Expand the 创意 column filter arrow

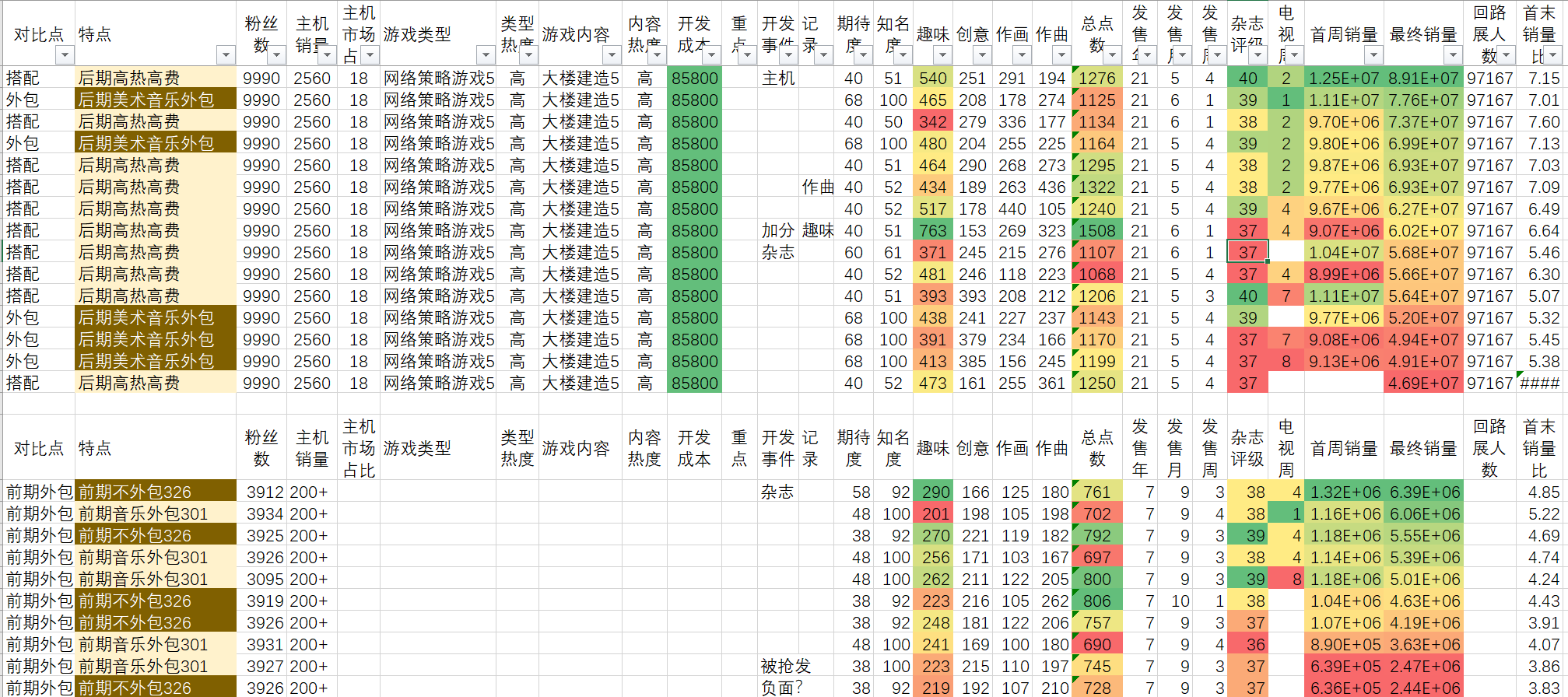[x=982, y=55]
